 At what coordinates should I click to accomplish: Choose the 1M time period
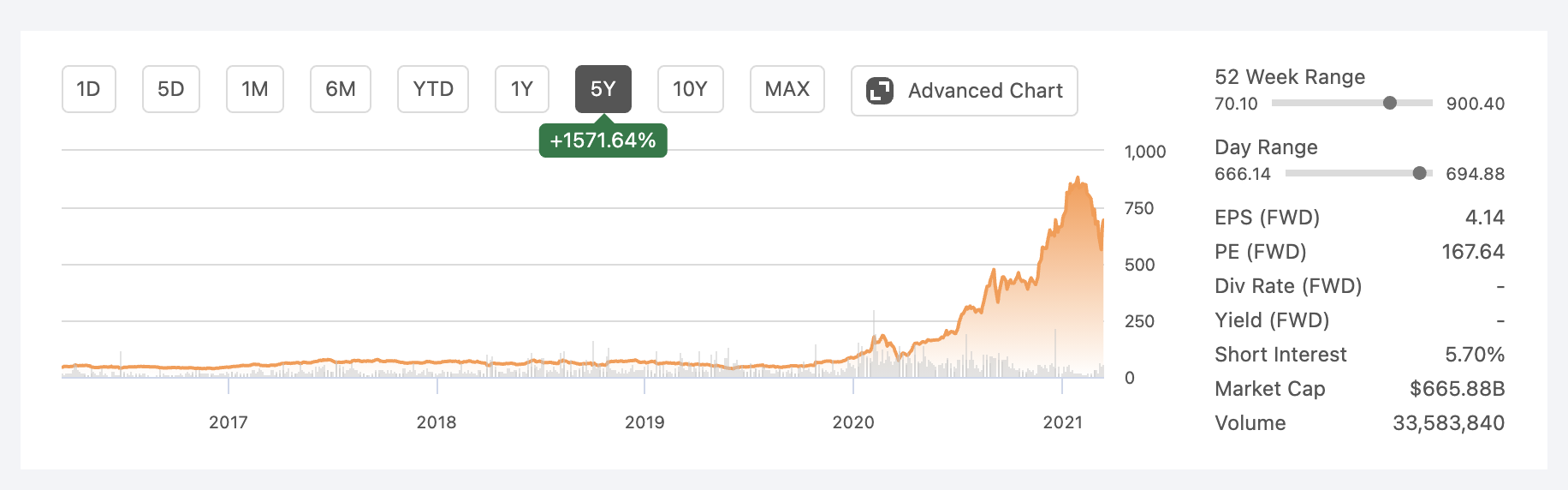[x=255, y=89]
